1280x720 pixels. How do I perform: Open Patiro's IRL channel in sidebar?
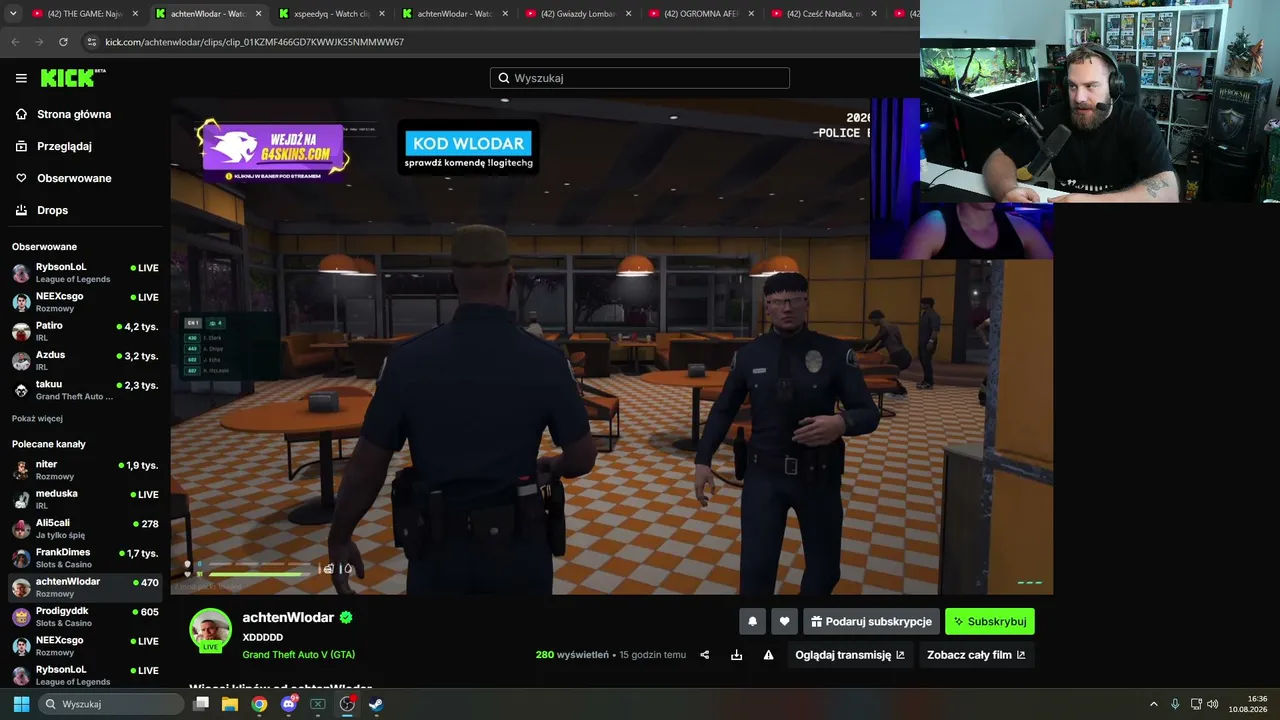85,332
